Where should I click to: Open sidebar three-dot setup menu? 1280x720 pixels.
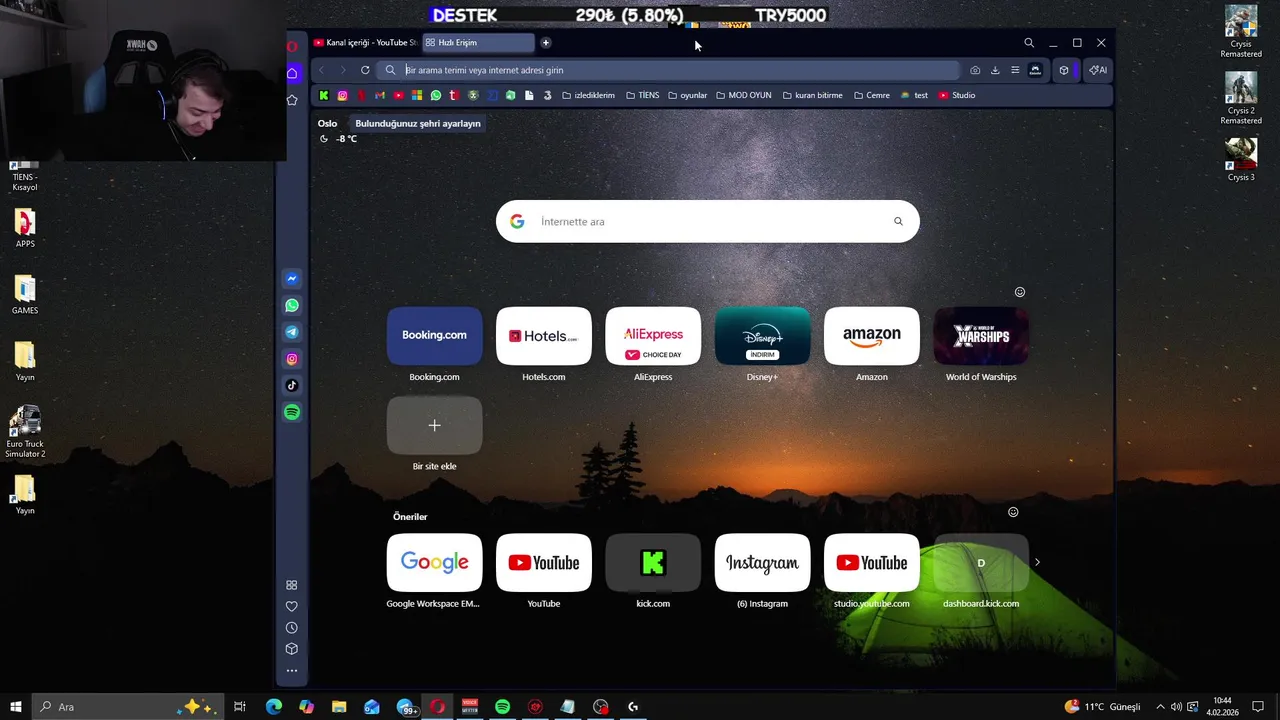[x=292, y=671]
